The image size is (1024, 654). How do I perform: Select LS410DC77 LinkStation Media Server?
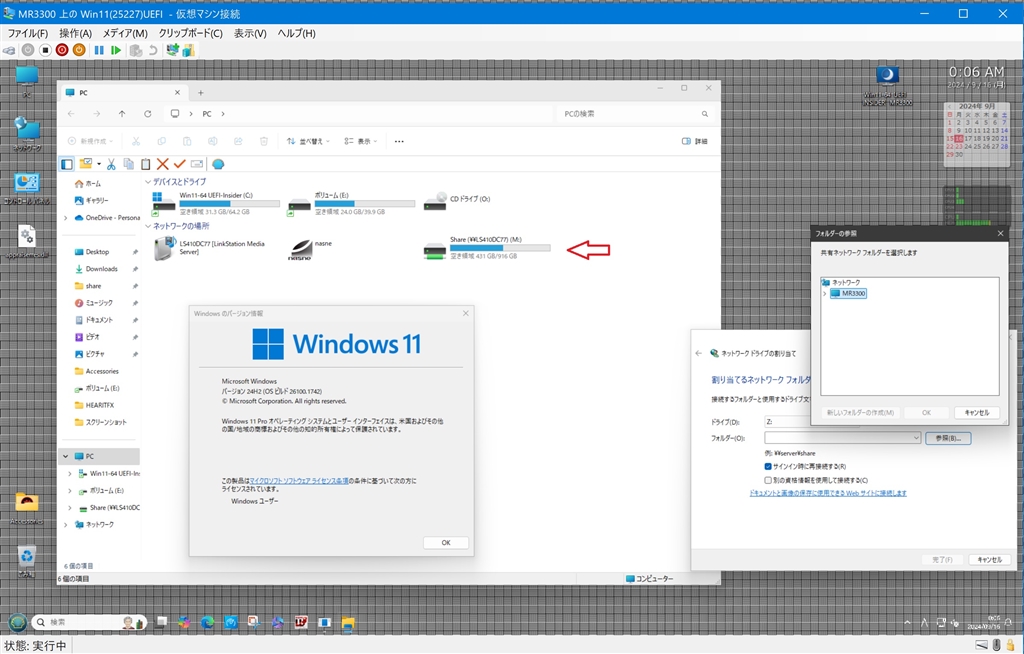tap(210, 248)
